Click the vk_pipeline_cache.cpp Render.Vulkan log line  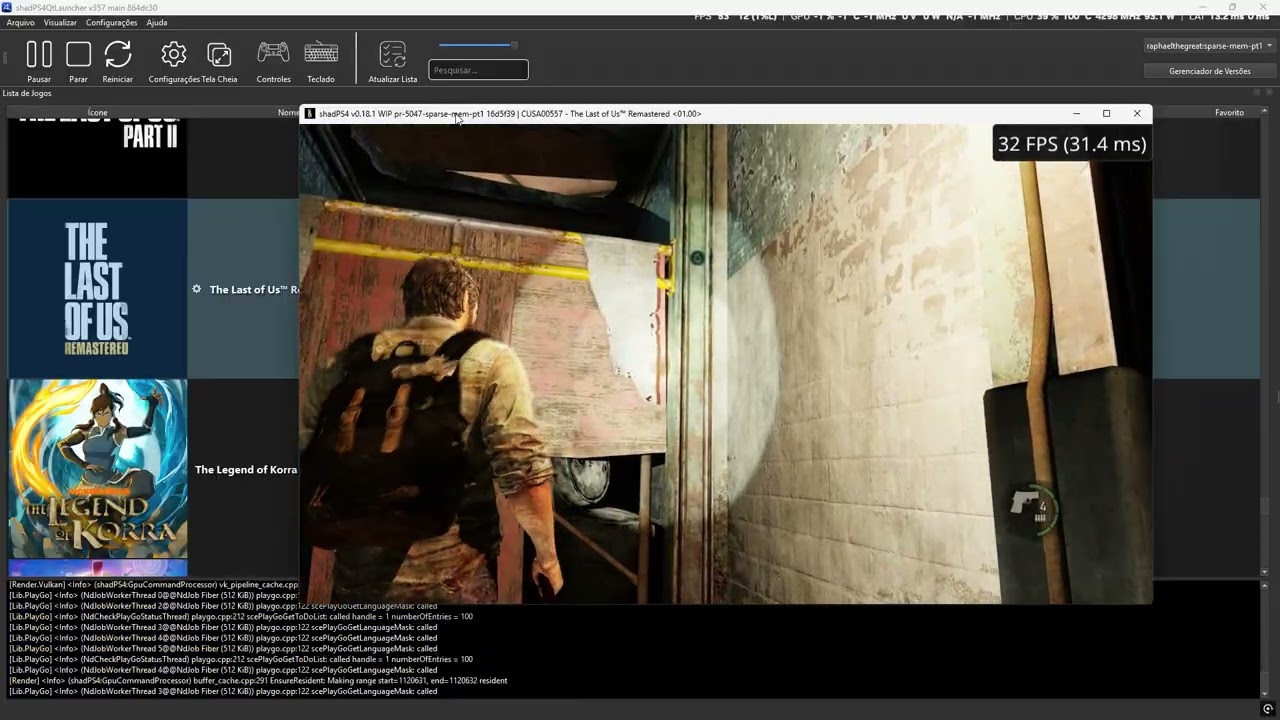click(153, 584)
